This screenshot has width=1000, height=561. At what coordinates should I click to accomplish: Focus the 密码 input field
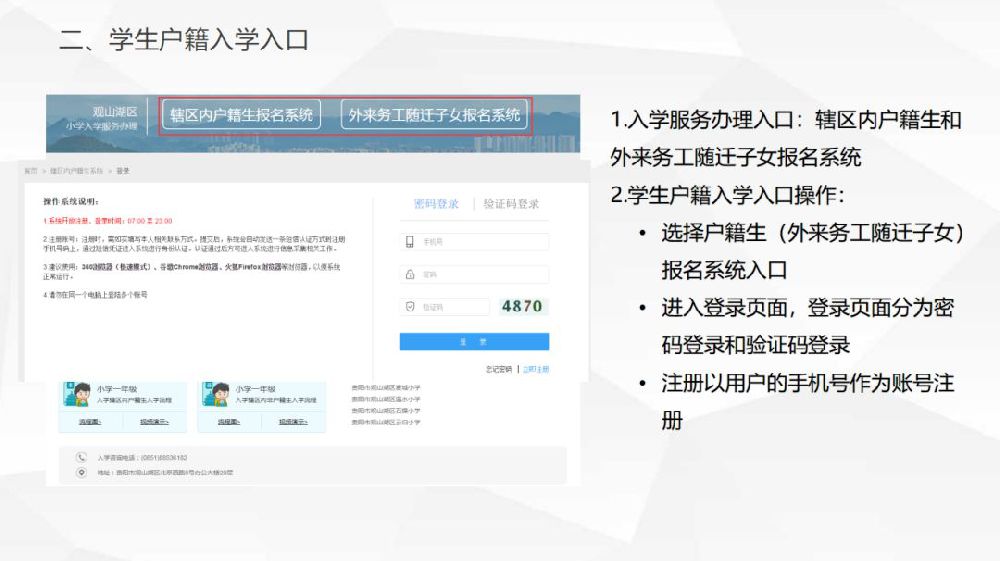pos(474,274)
